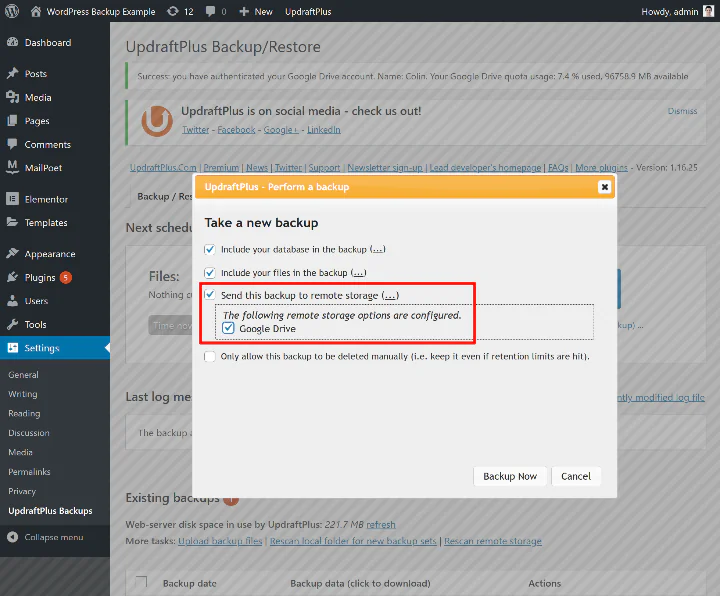Enable Only allow this backup deleted manually
720x596 pixels.
coord(210,356)
